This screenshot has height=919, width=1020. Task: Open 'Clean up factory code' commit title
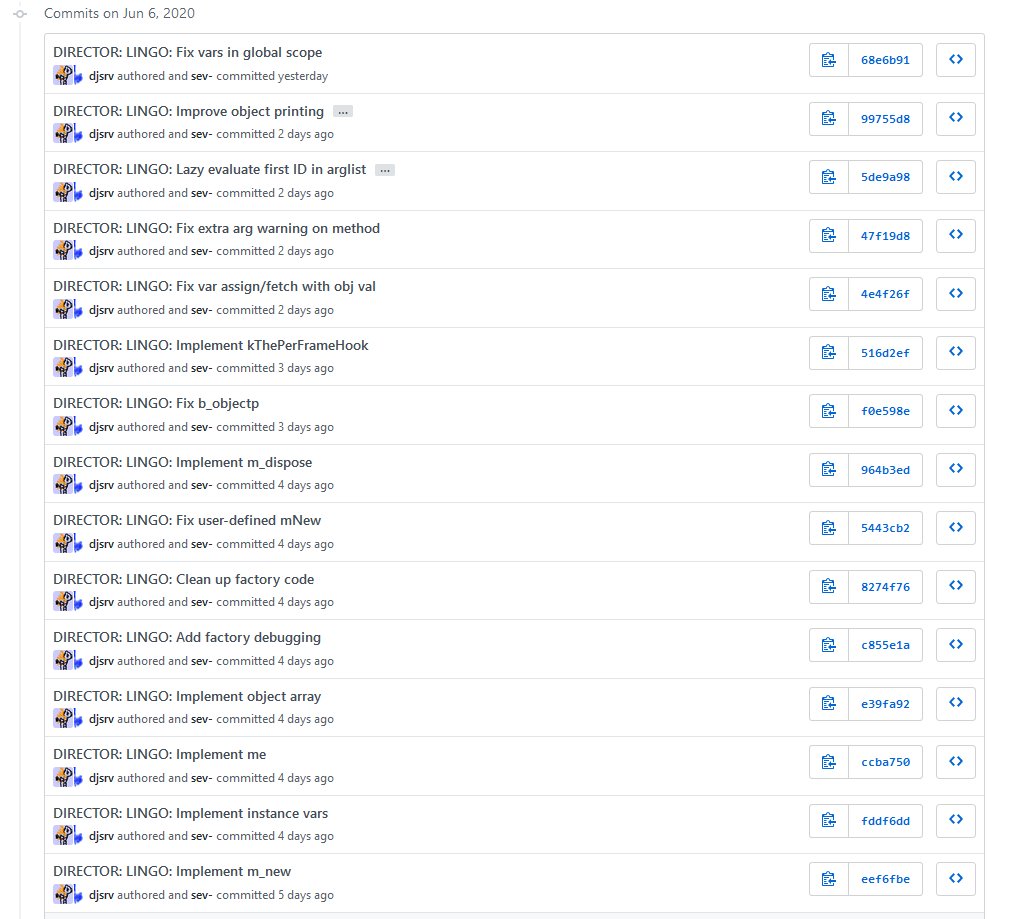183,579
